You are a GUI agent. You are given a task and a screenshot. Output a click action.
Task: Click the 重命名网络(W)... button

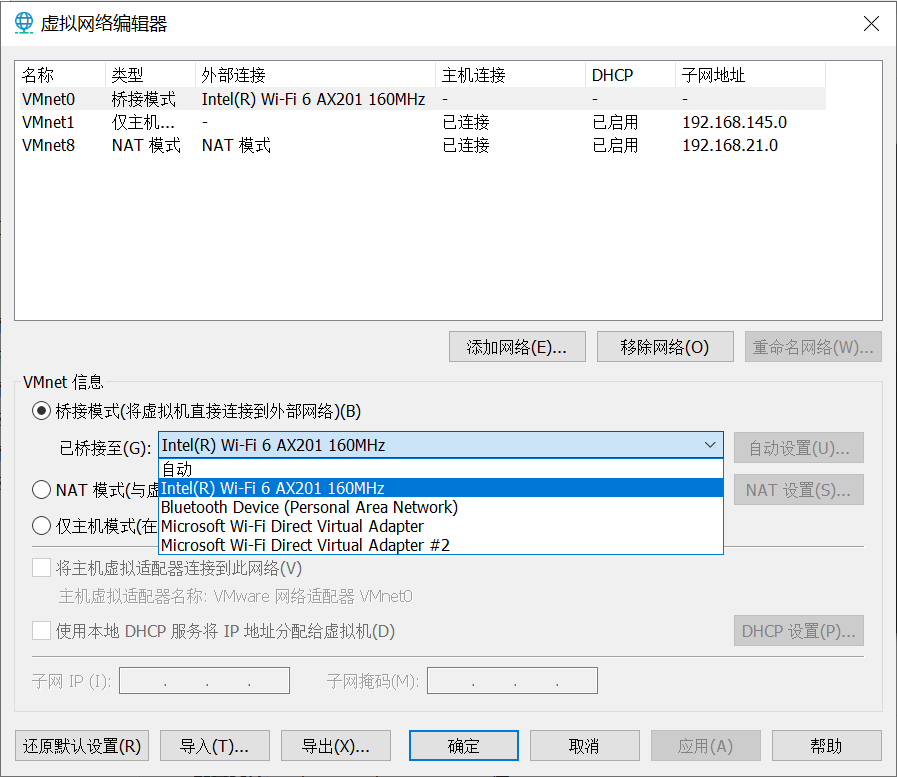813,347
